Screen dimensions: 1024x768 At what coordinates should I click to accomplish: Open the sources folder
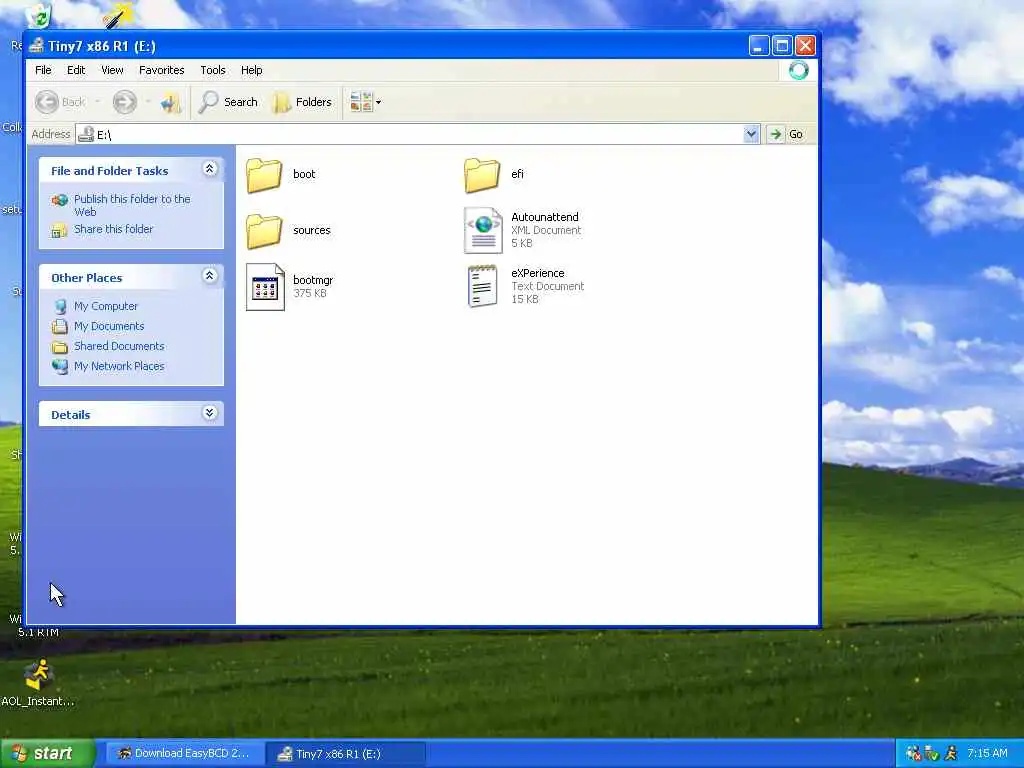point(288,231)
